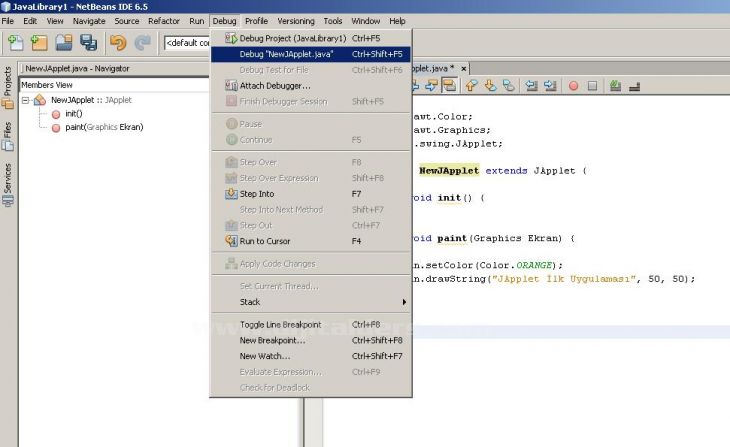This screenshot has width=730, height=447.
Task: Choose New Watch menu entry
Action: [311, 356]
